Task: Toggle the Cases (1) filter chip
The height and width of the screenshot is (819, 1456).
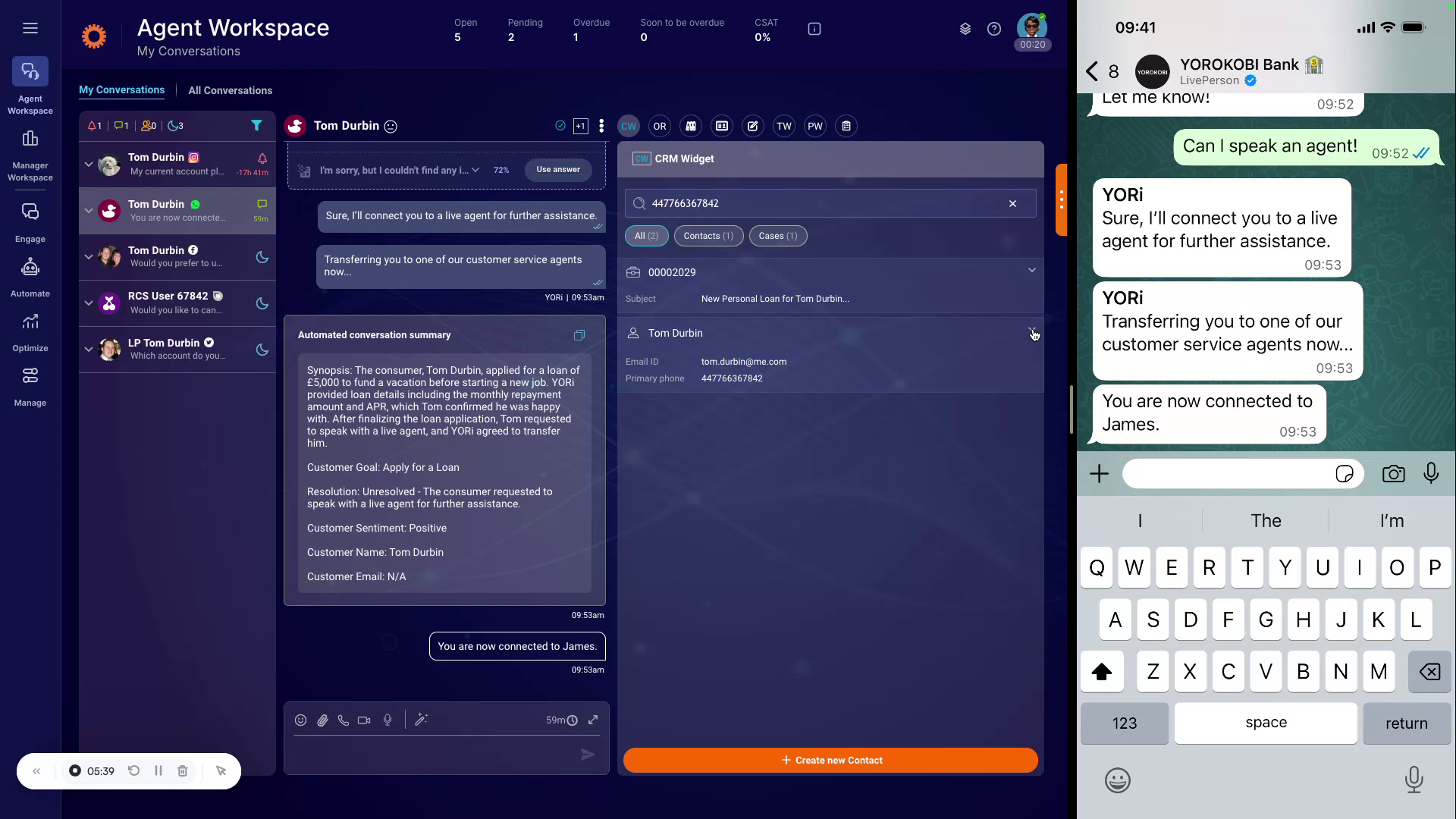Action: 777,236
